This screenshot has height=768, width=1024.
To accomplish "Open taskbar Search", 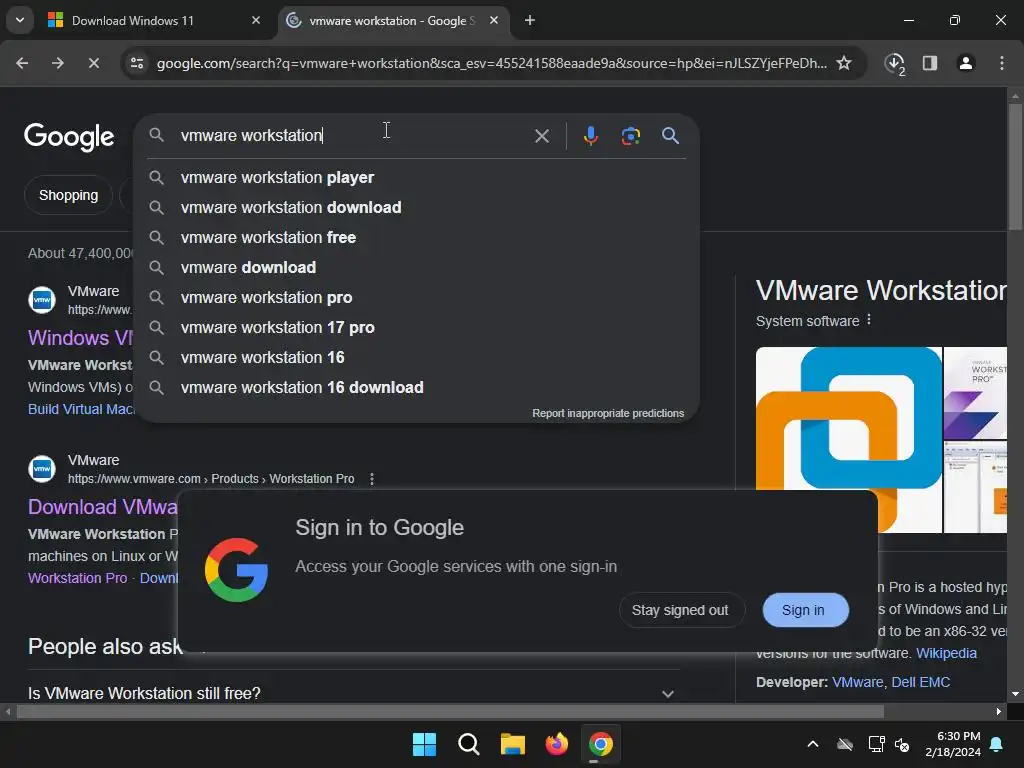I will (468, 744).
